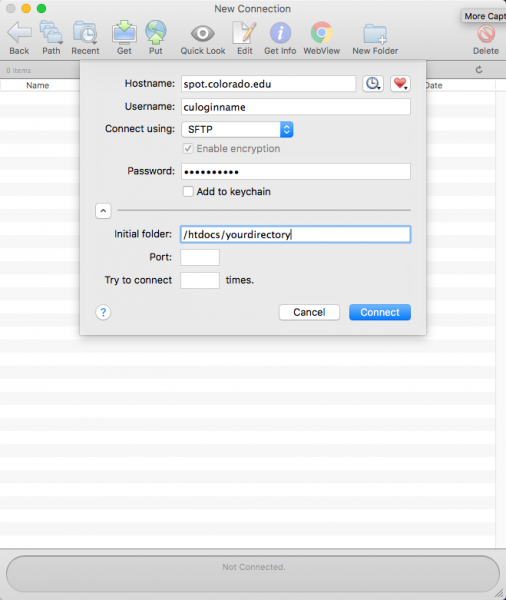Open the Get Info icon
The image size is (506, 600).
point(280,33)
